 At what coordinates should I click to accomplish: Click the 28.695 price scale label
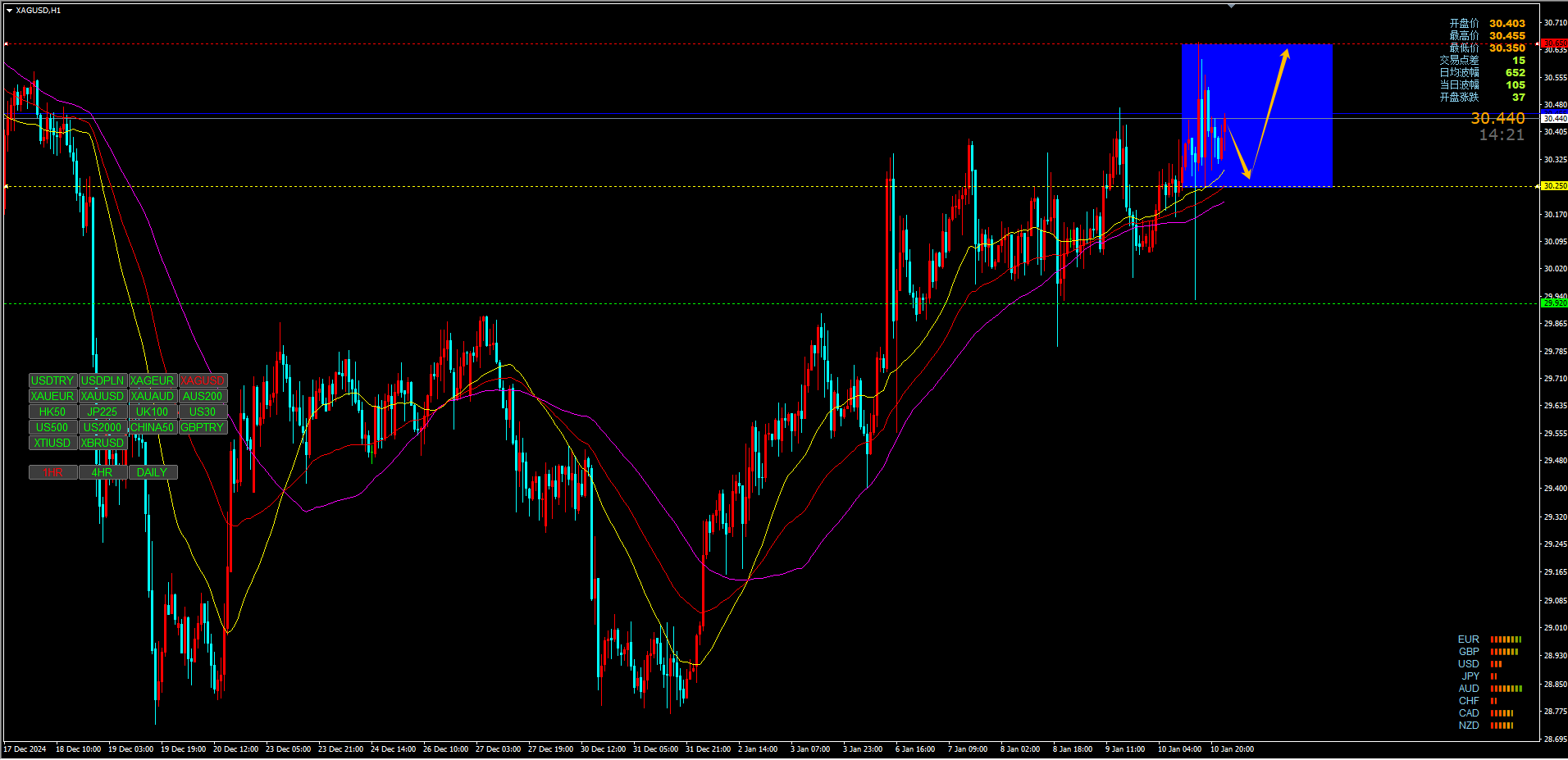(x=1556, y=740)
